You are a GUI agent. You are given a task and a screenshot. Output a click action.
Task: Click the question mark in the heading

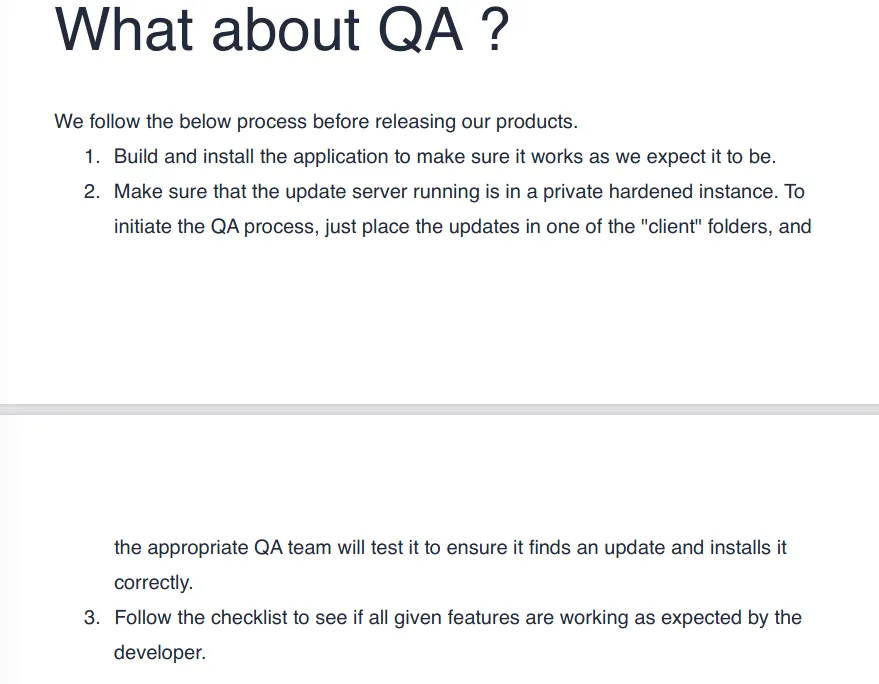tap(495, 30)
